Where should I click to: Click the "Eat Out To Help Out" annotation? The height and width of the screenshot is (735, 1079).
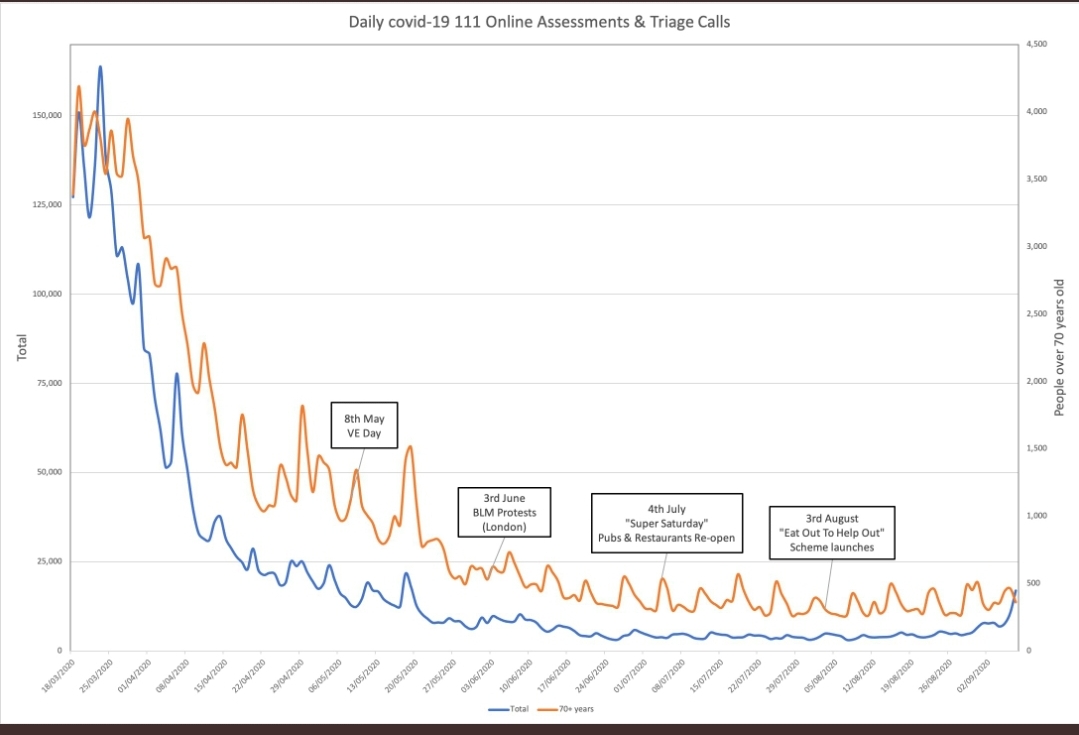(x=832, y=533)
